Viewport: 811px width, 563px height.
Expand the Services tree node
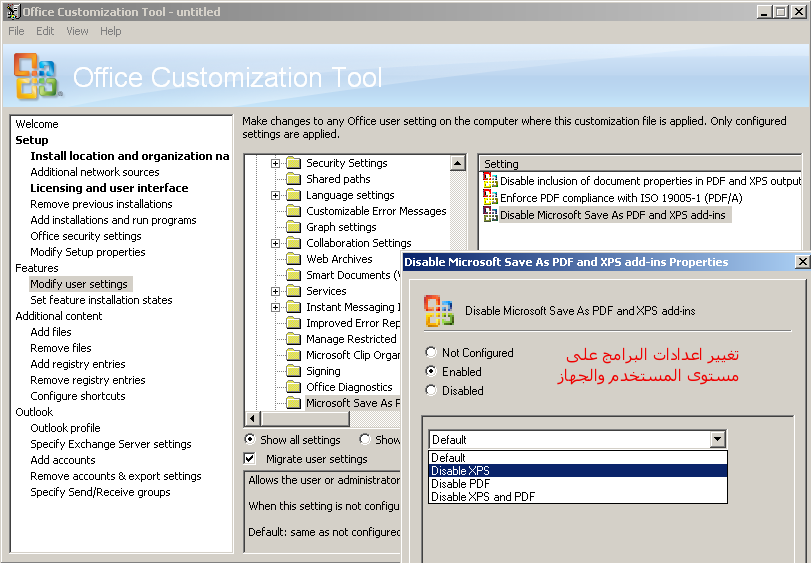tap(275, 292)
